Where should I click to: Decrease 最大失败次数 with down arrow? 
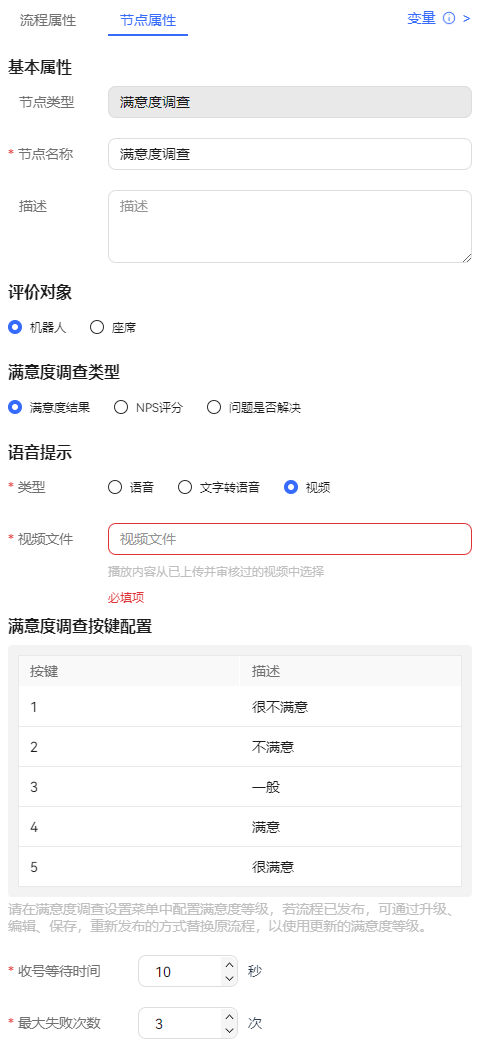point(229,1030)
